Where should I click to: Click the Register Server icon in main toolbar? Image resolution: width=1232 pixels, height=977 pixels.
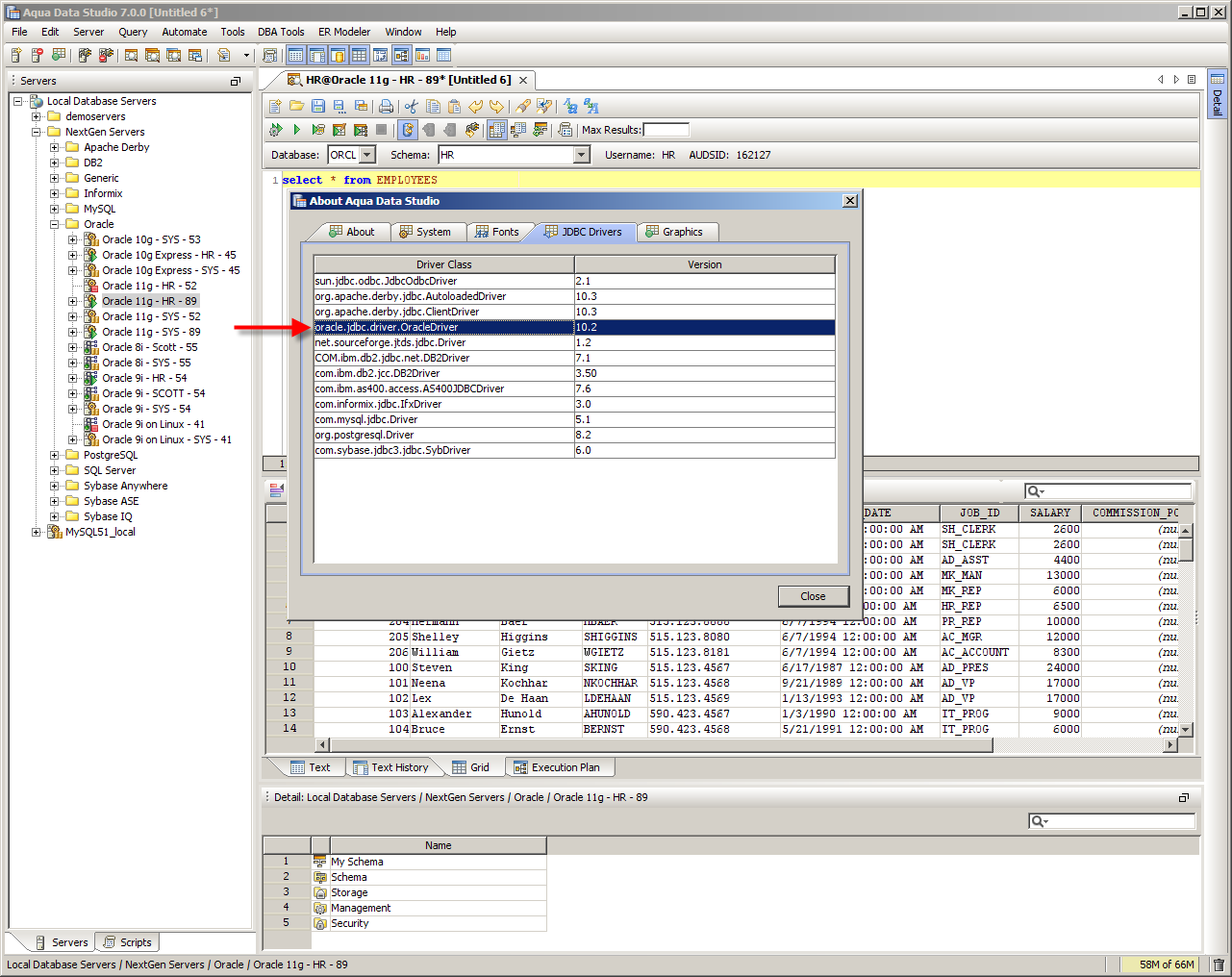click(16, 56)
